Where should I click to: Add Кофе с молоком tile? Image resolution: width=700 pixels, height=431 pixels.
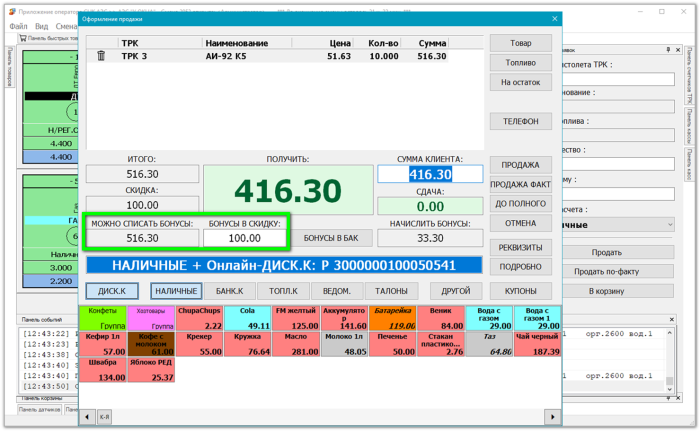(151, 344)
